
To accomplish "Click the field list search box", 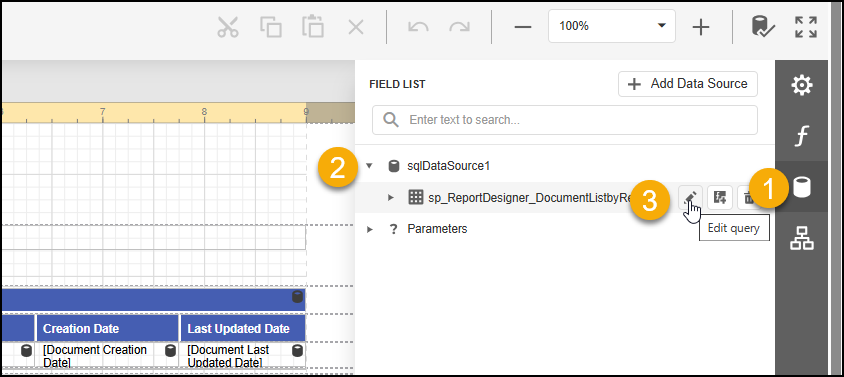I will (565, 120).
